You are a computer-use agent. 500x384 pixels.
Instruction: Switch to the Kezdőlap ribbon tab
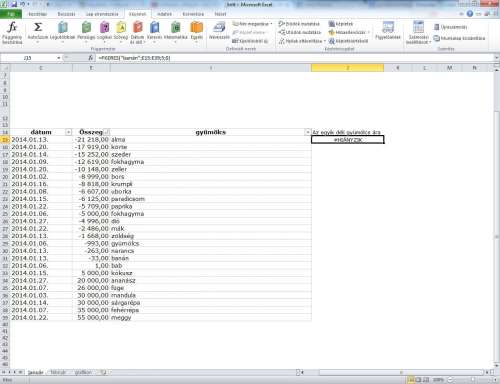[37, 14]
